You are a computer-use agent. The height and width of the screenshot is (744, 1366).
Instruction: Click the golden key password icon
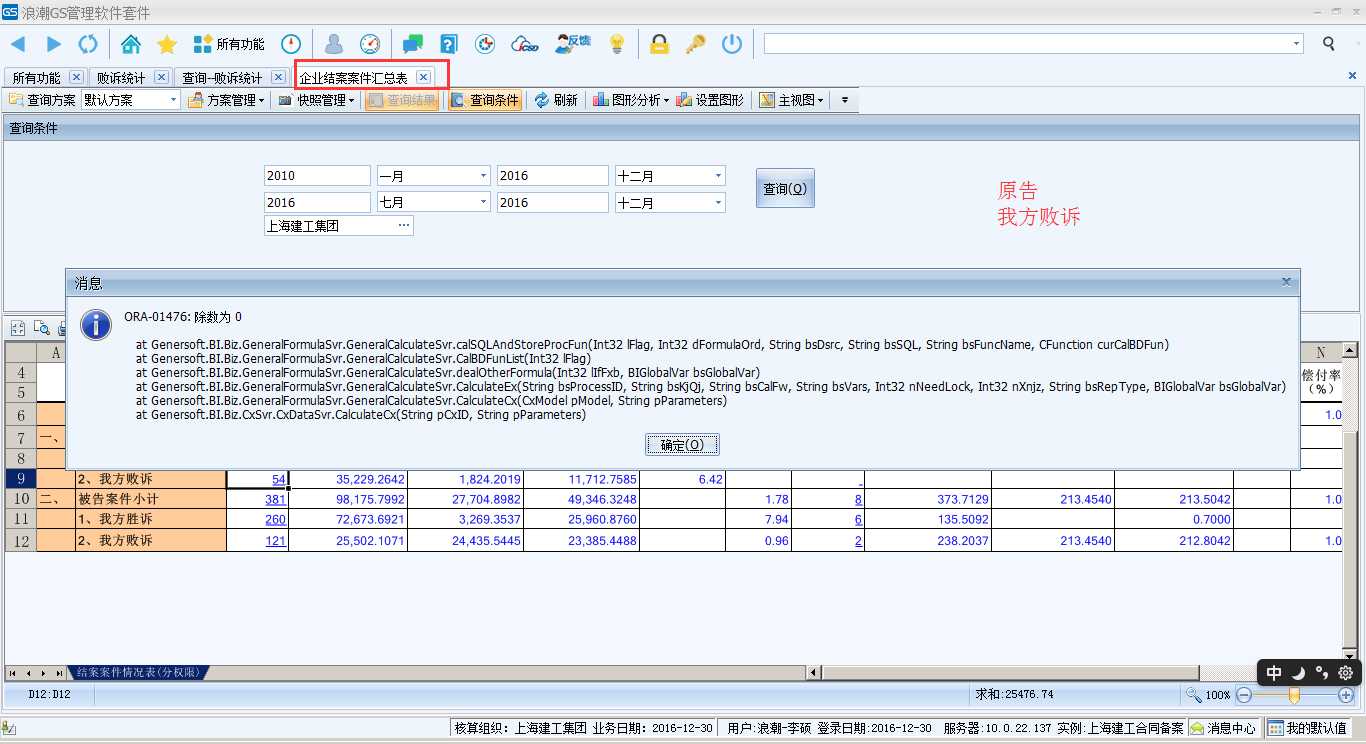click(695, 44)
